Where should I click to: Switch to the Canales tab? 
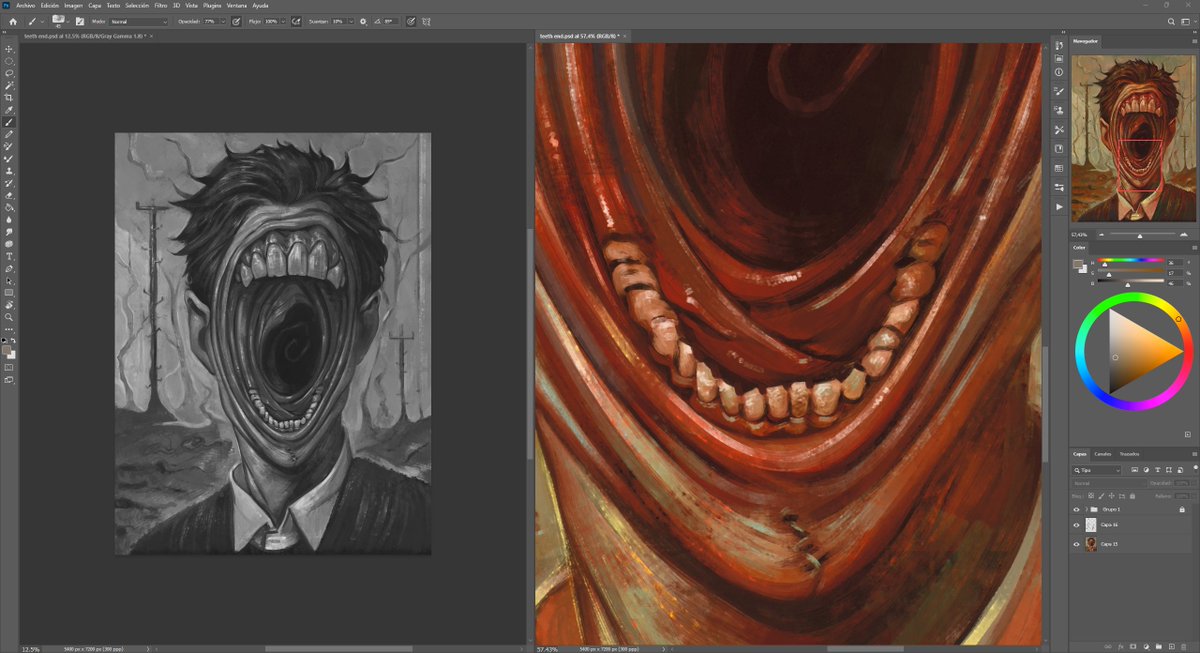1102,454
